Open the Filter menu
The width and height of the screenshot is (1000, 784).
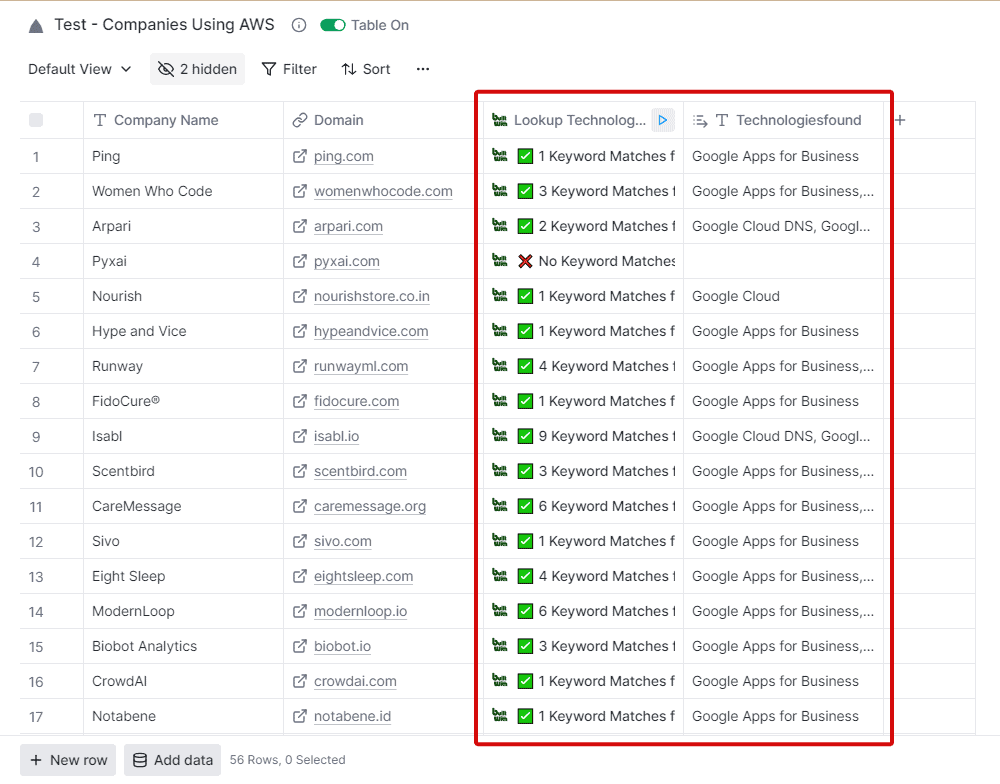(x=289, y=69)
